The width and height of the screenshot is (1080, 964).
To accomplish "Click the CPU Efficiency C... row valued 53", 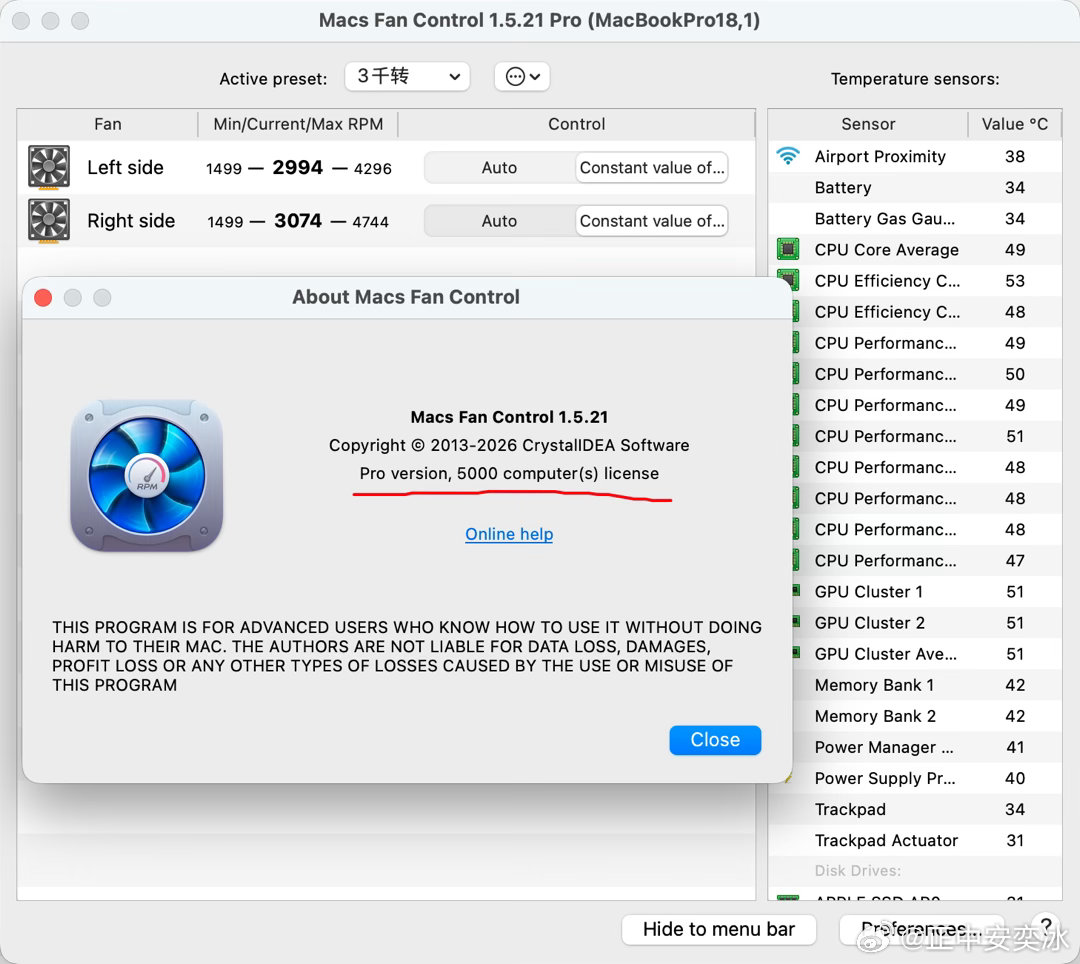I will [927, 281].
